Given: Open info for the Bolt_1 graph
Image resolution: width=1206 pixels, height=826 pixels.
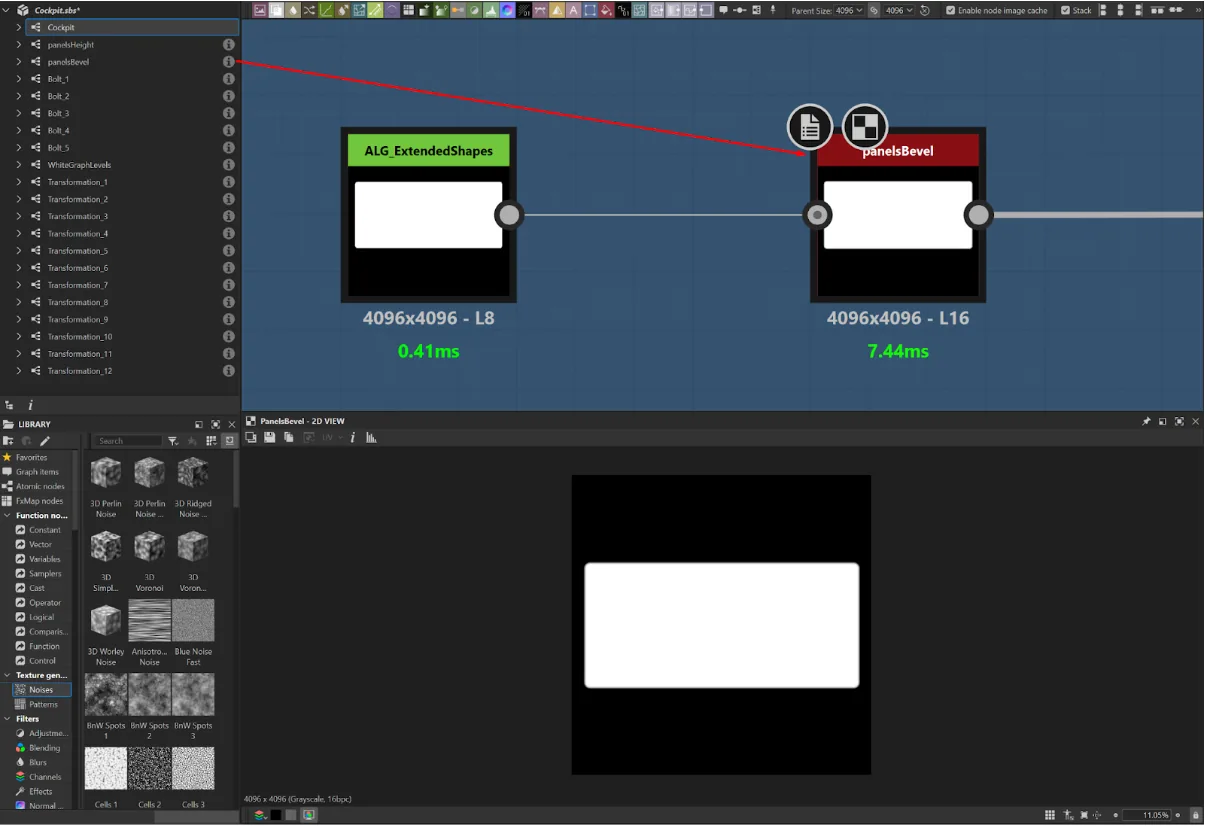Looking at the screenshot, I should 229,79.
